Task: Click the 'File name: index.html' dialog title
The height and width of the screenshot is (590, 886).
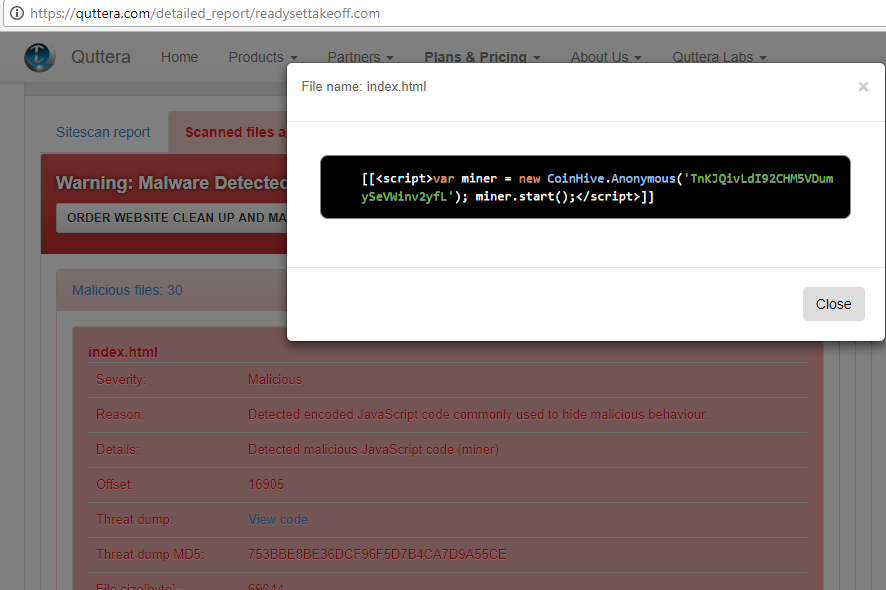Action: coord(364,86)
